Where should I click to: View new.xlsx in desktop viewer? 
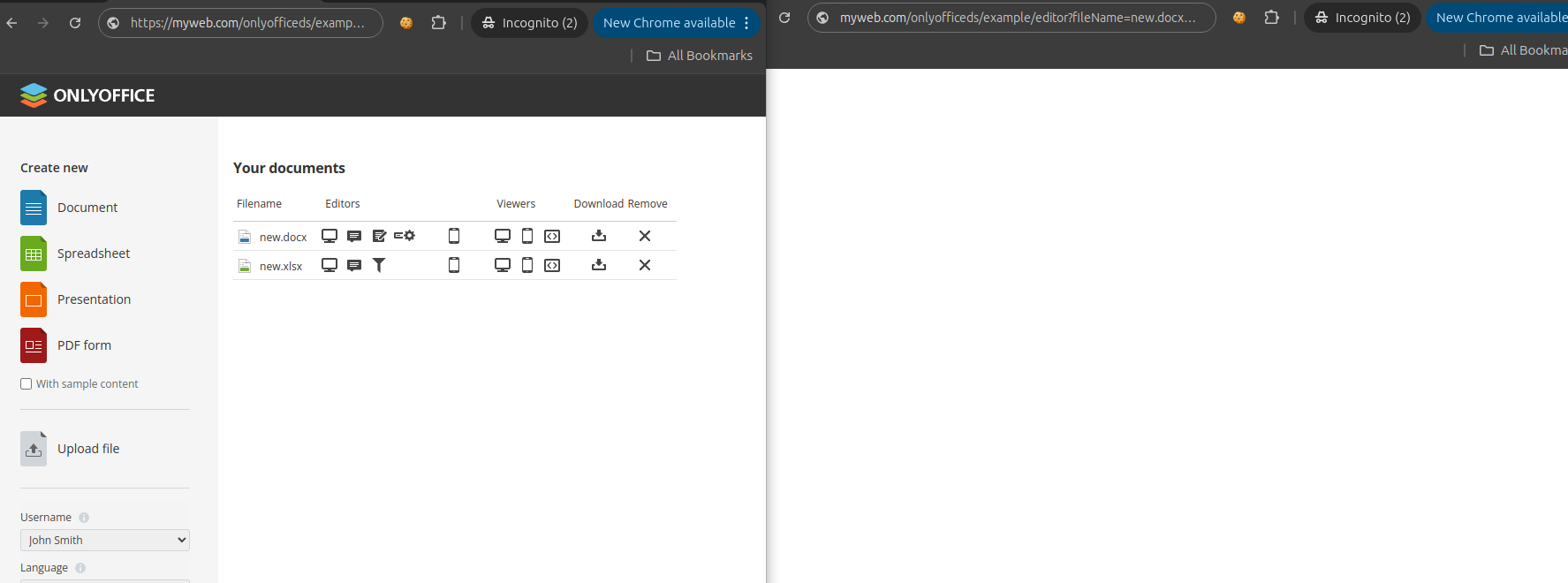pyautogui.click(x=503, y=265)
